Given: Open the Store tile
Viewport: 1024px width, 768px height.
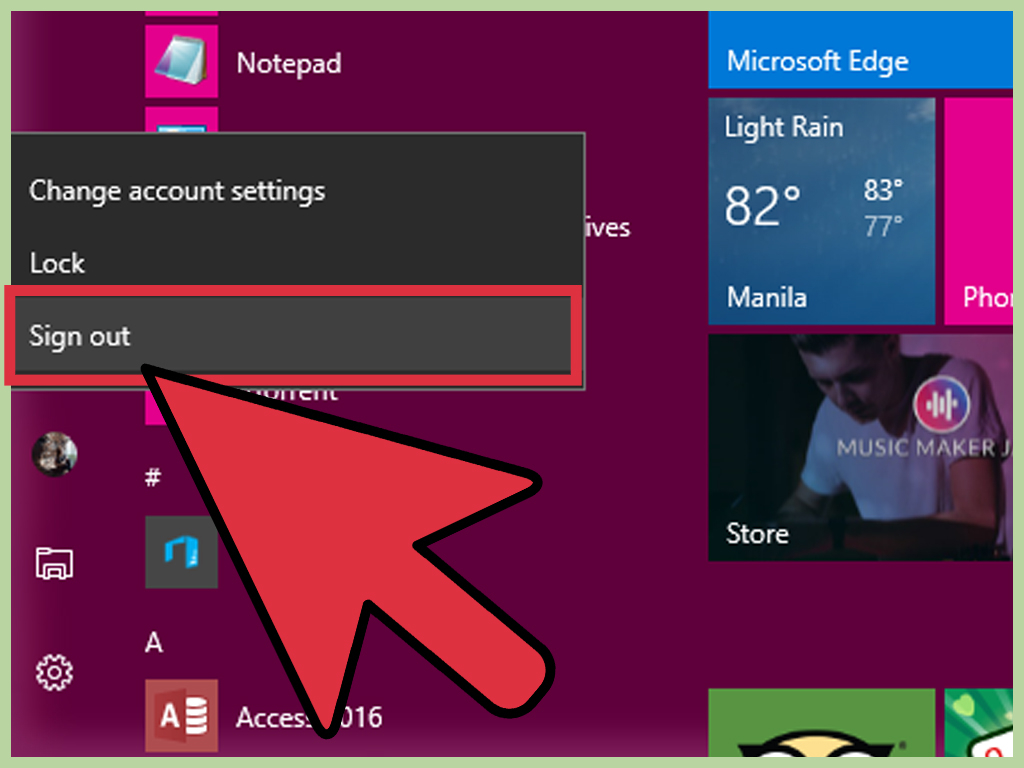Looking at the screenshot, I should [860, 447].
